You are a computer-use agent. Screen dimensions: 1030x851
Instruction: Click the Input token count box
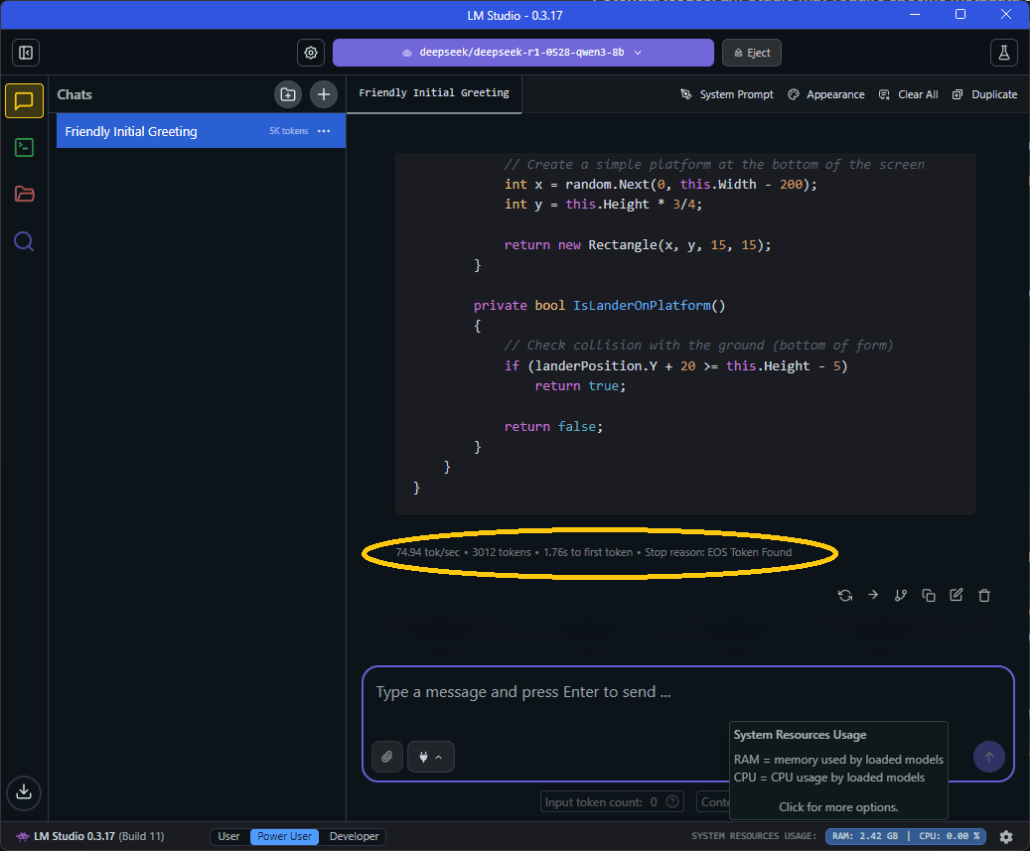612,802
